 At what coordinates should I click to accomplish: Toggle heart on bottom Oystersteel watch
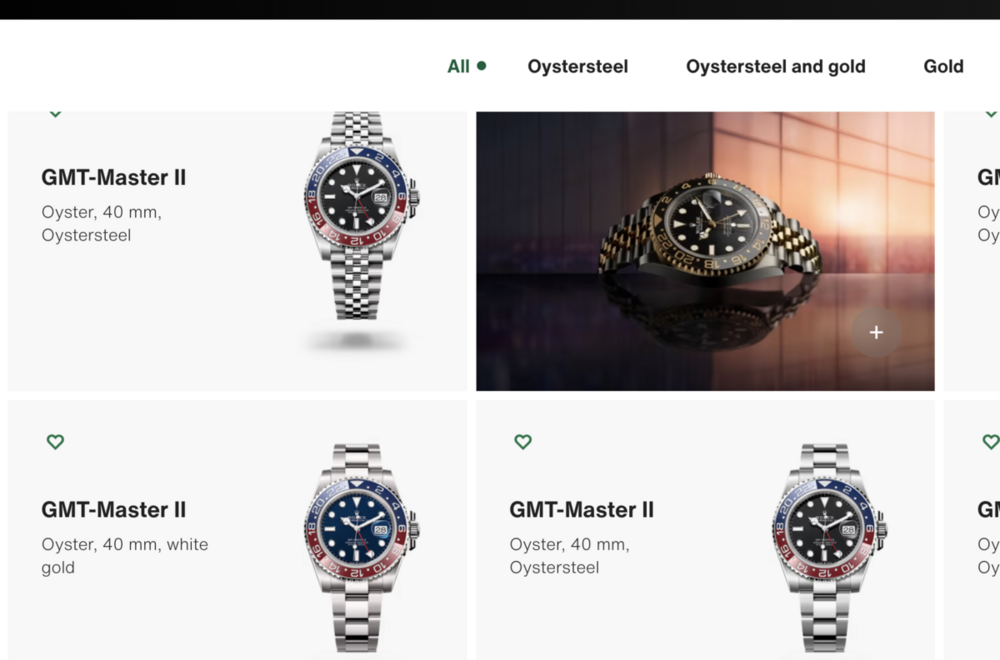click(523, 441)
